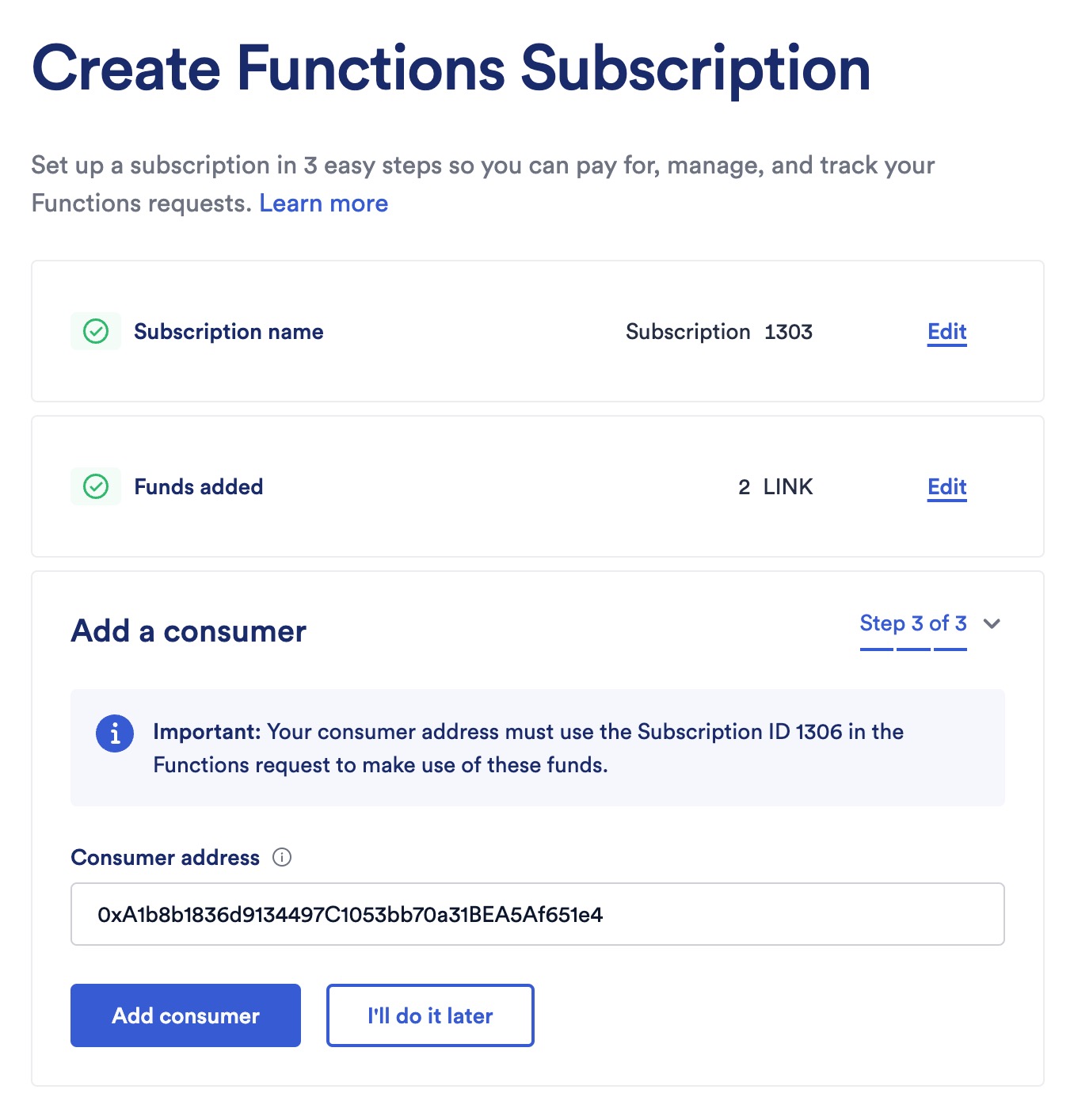Click the I'll do it later button

pyautogui.click(x=429, y=1015)
